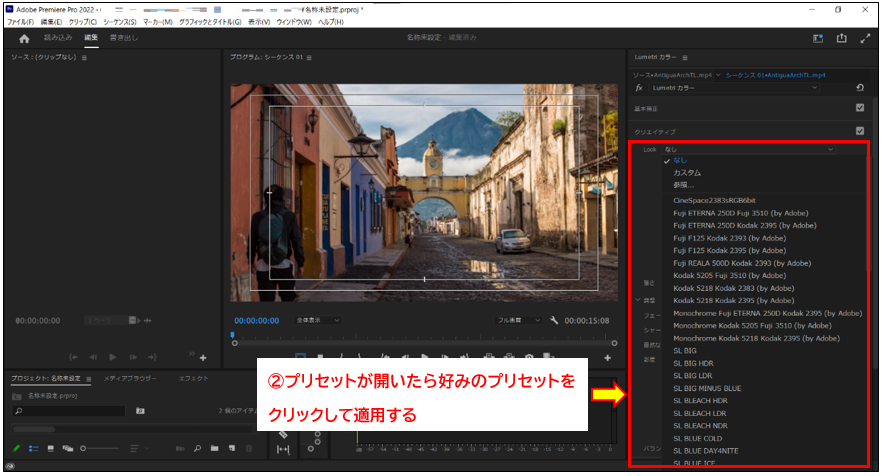Click the Find icon in Project panel
This screenshot has height=476, width=882.
[197, 448]
